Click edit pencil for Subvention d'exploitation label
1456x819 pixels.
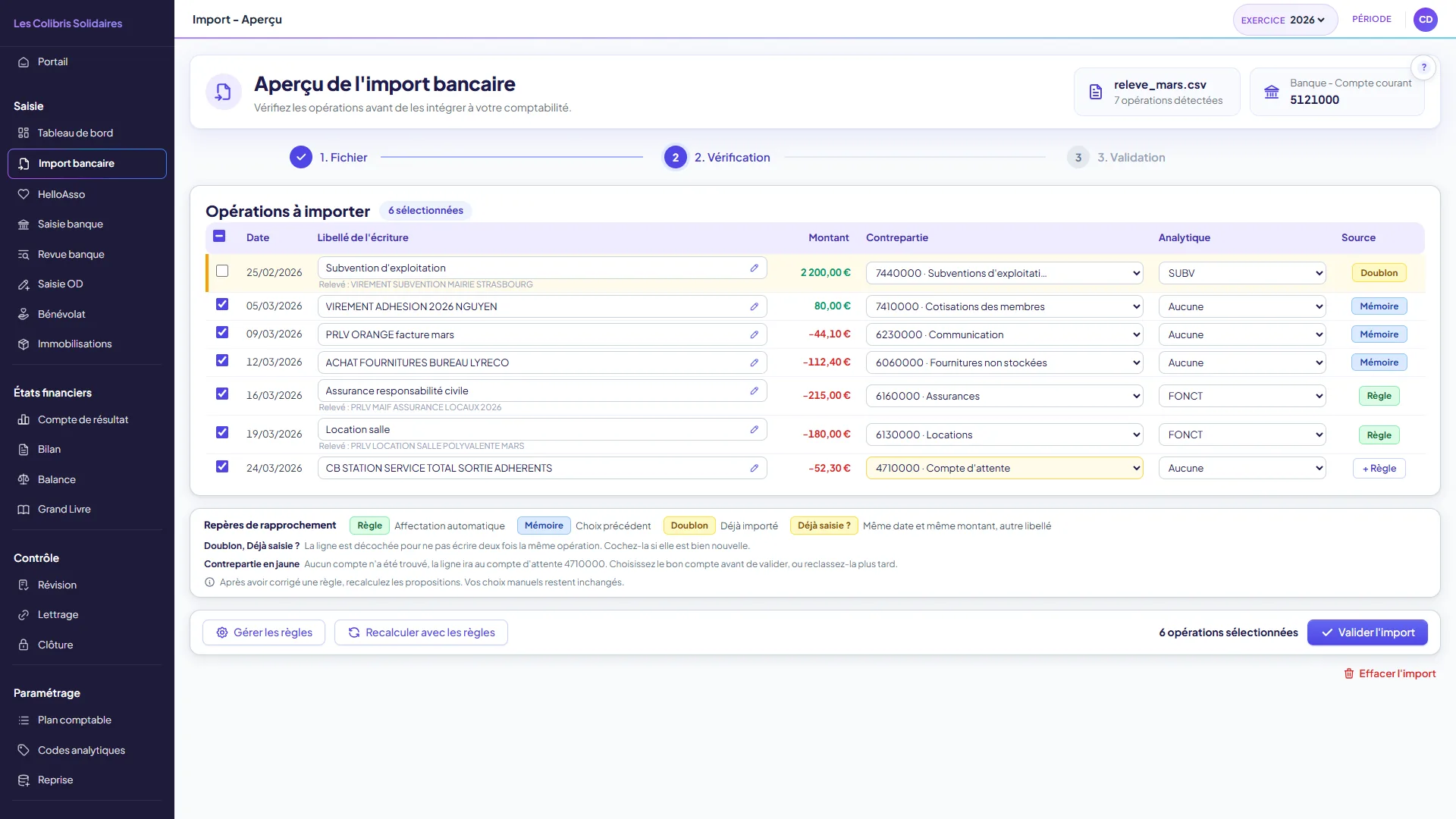[x=754, y=268]
